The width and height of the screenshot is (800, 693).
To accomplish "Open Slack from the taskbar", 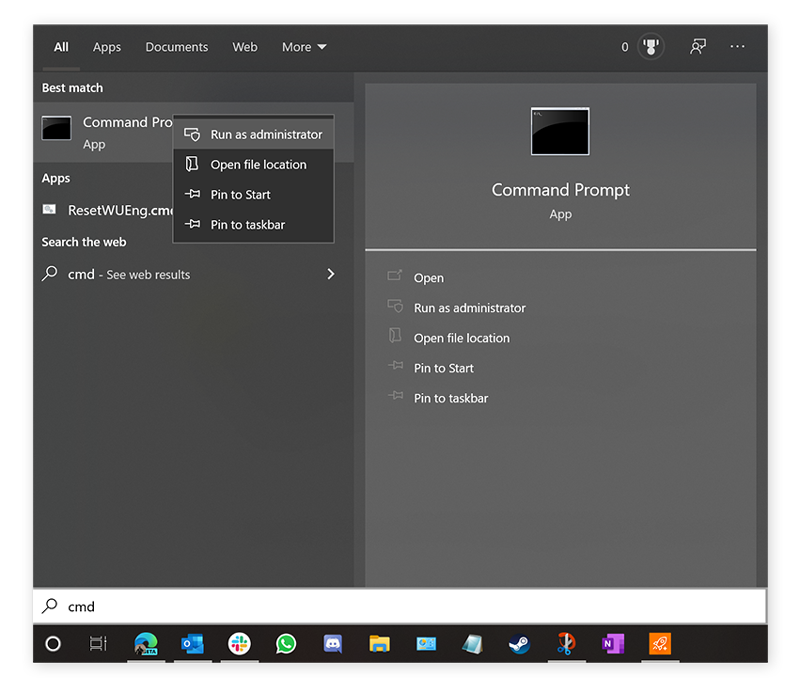I will 239,645.
